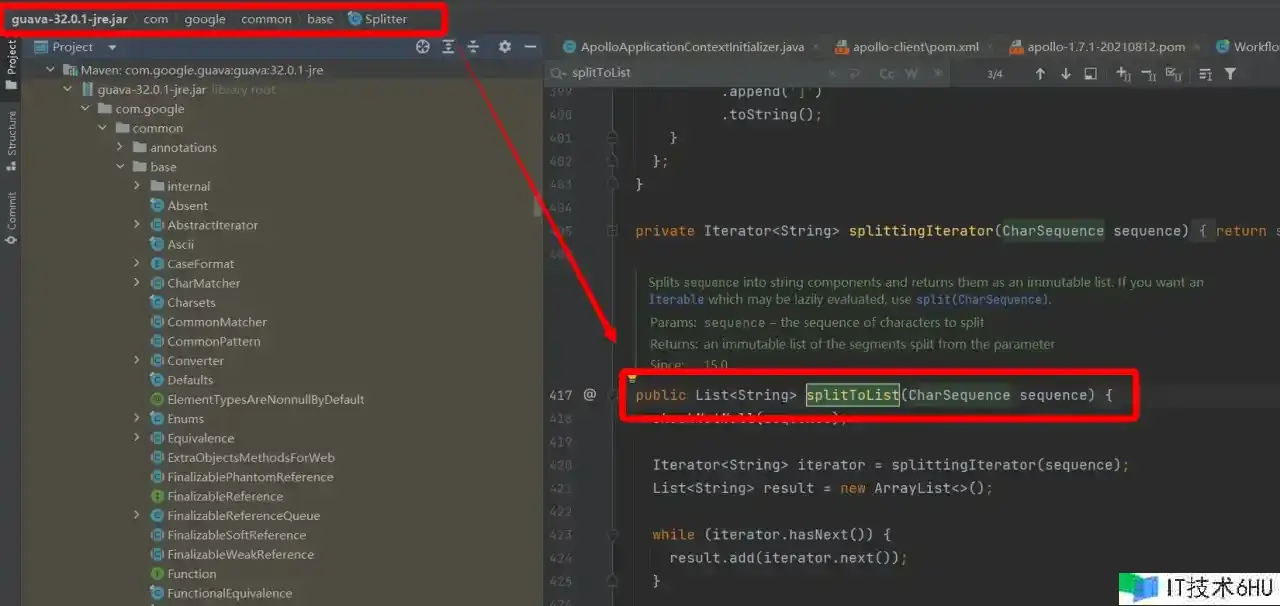Expand the FinalizableReferenceQueue class node
Image resolution: width=1280 pixels, height=606 pixels.
(137, 516)
